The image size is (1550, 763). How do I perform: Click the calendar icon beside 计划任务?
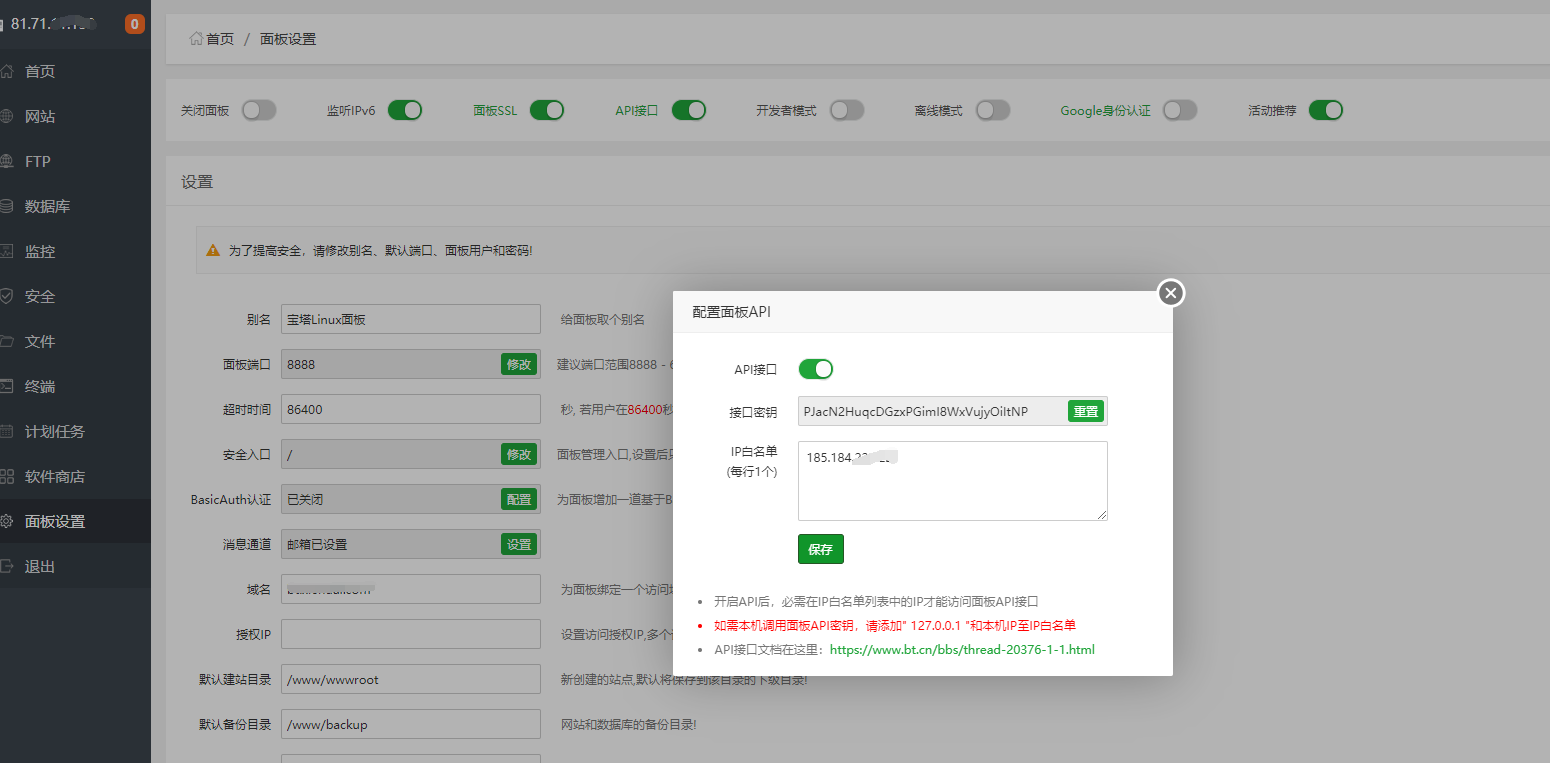6,431
